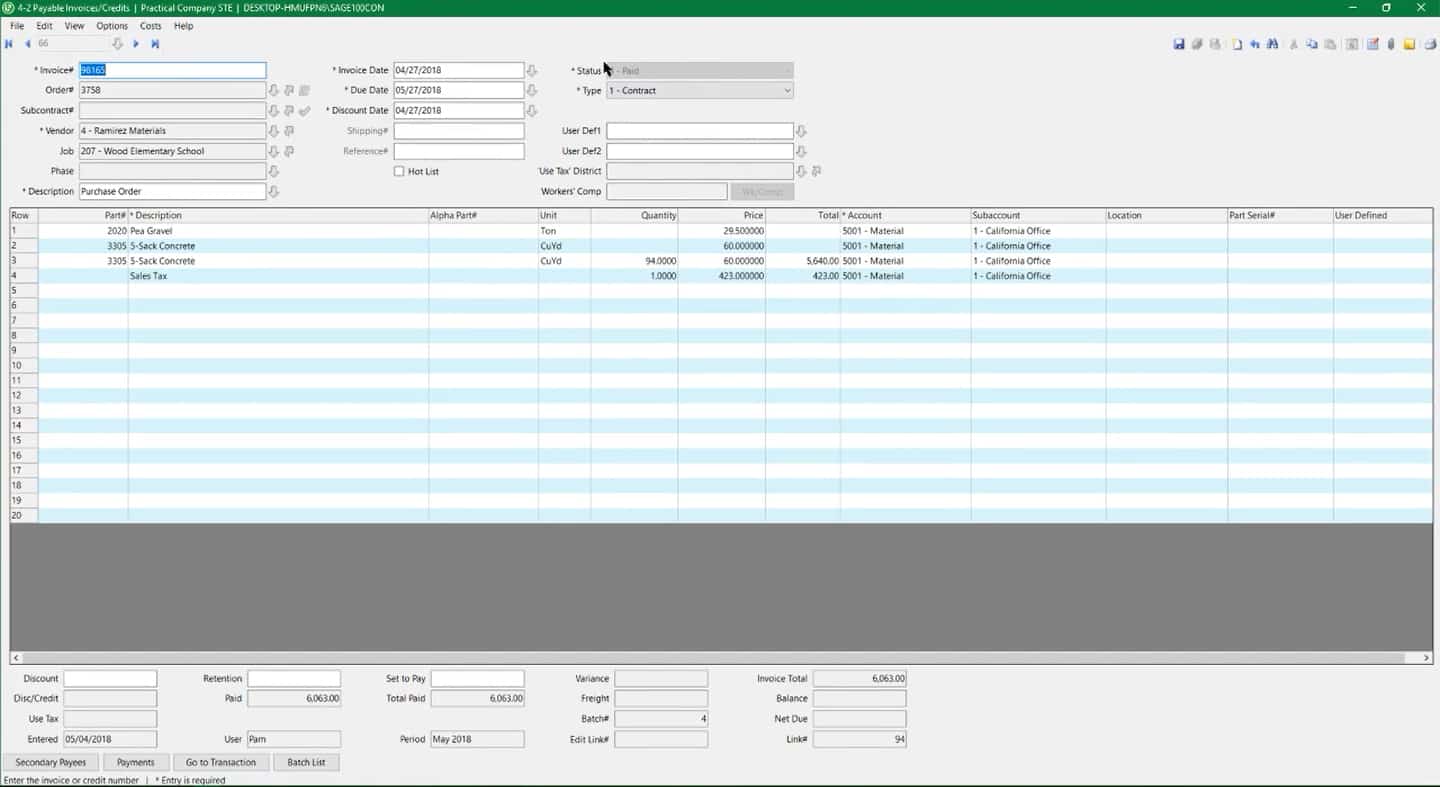
Task: Open Due Date calendar lookup arrow
Action: (x=532, y=90)
